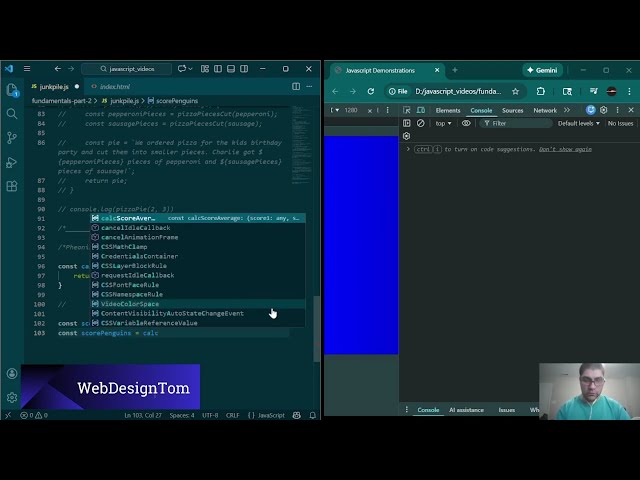Change indentation via Spaces: 4
This screenshot has width=640, height=480.
coord(182,415)
